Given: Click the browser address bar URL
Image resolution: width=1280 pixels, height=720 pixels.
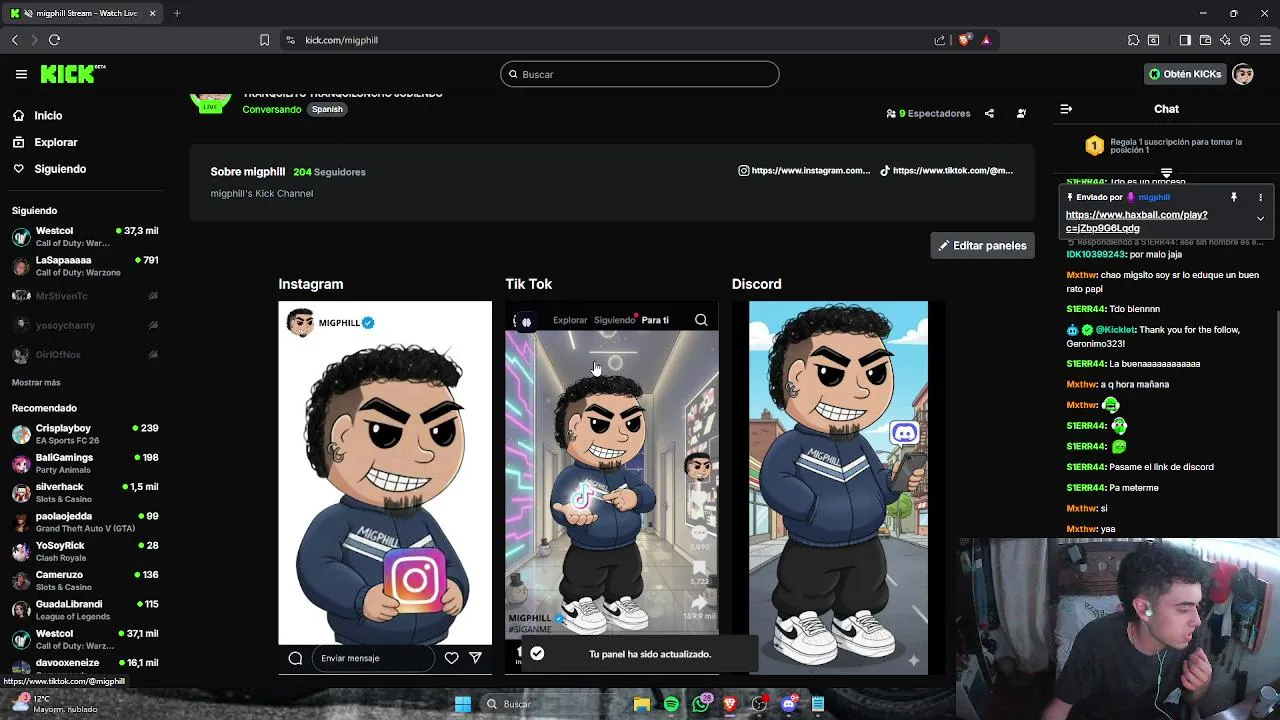Looking at the screenshot, I should point(341,40).
